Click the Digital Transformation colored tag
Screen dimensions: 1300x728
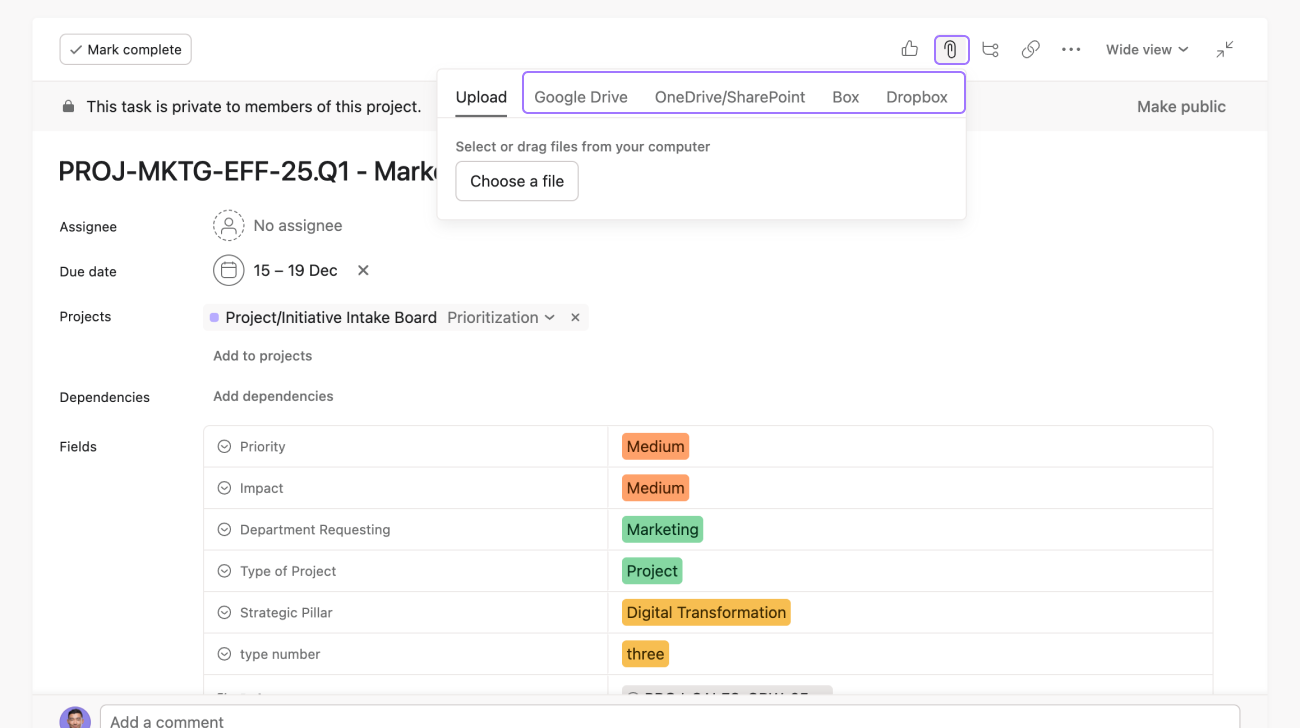click(x=706, y=613)
